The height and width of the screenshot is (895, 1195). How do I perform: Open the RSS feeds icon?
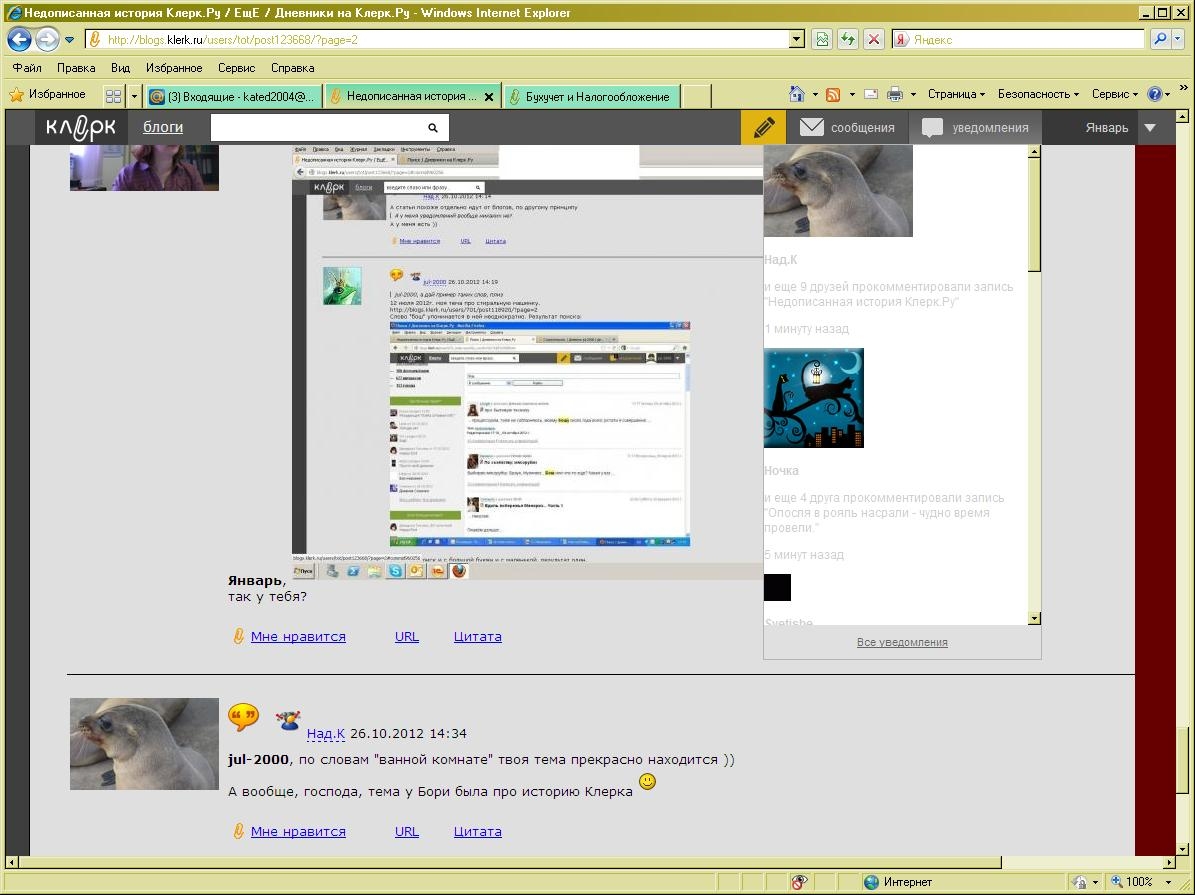click(833, 95)
